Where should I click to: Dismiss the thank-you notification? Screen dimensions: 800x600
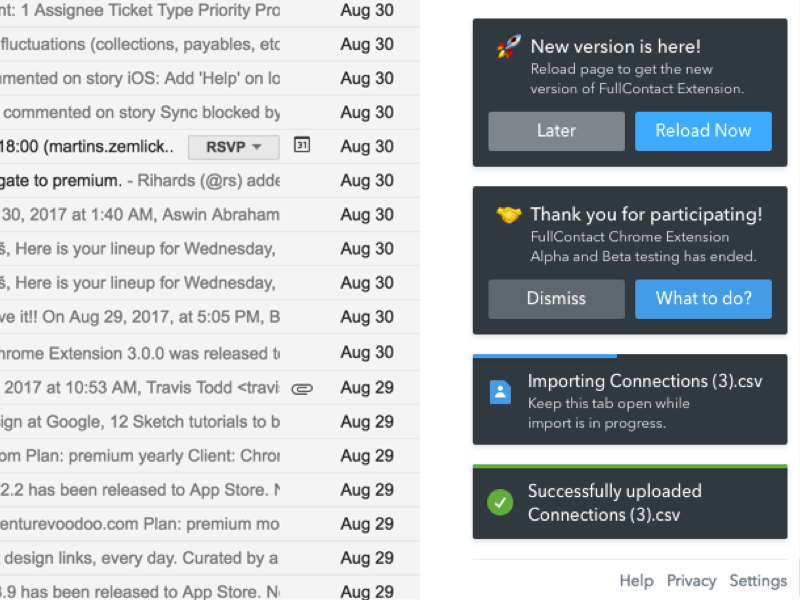pyautogui.click(x=556, y=298)
